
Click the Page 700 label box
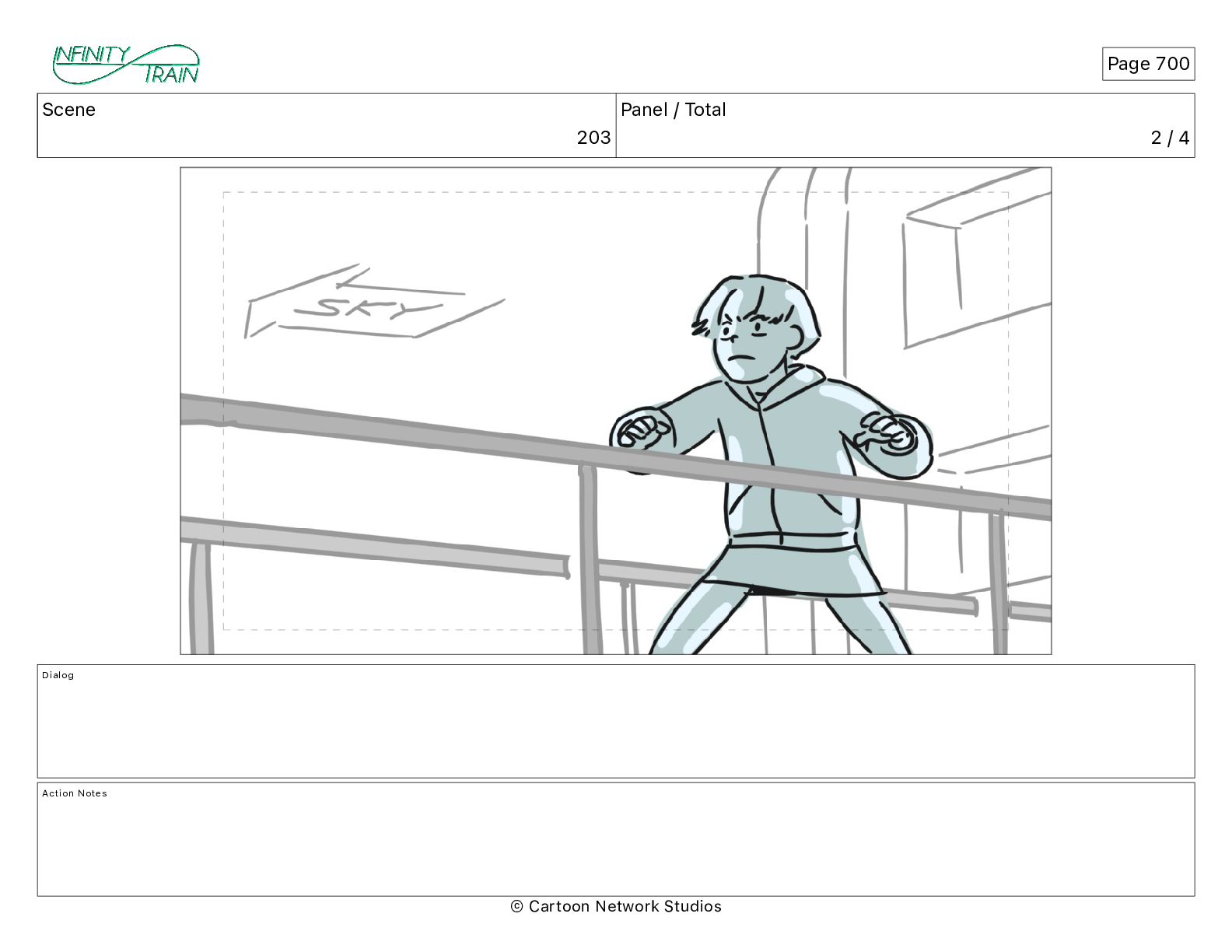[1148, 64]
